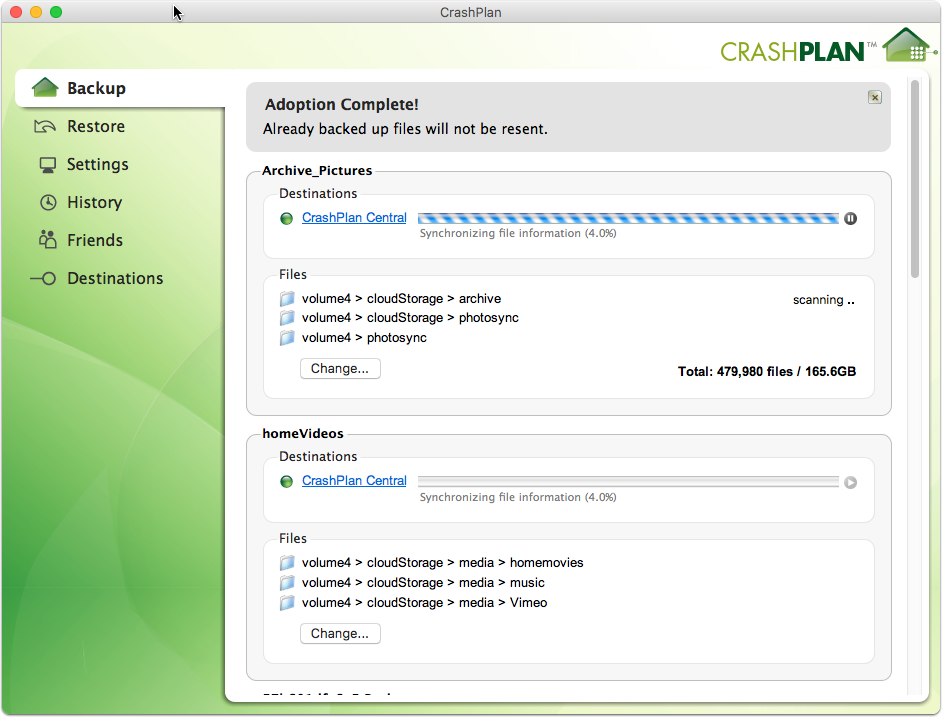Click the vertical scrollbar thumb
Image resolution: width=942 pixels, height=717 pixels.
[x=915, y=178]
